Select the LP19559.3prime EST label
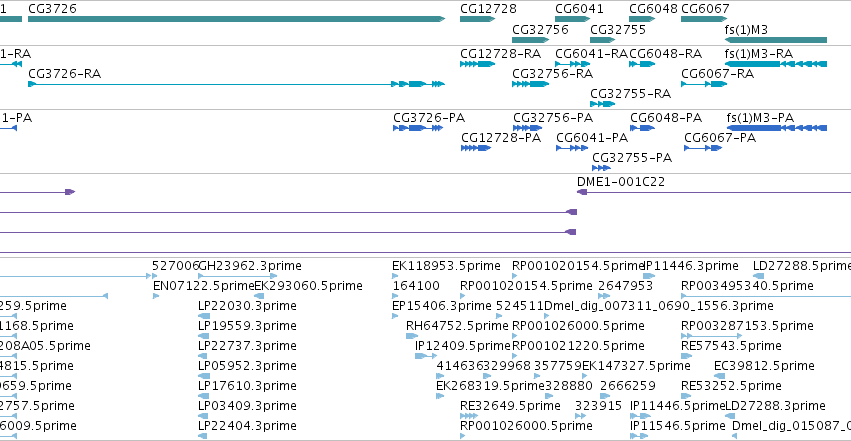Screen dimensions: 851x441 point(247,326)
